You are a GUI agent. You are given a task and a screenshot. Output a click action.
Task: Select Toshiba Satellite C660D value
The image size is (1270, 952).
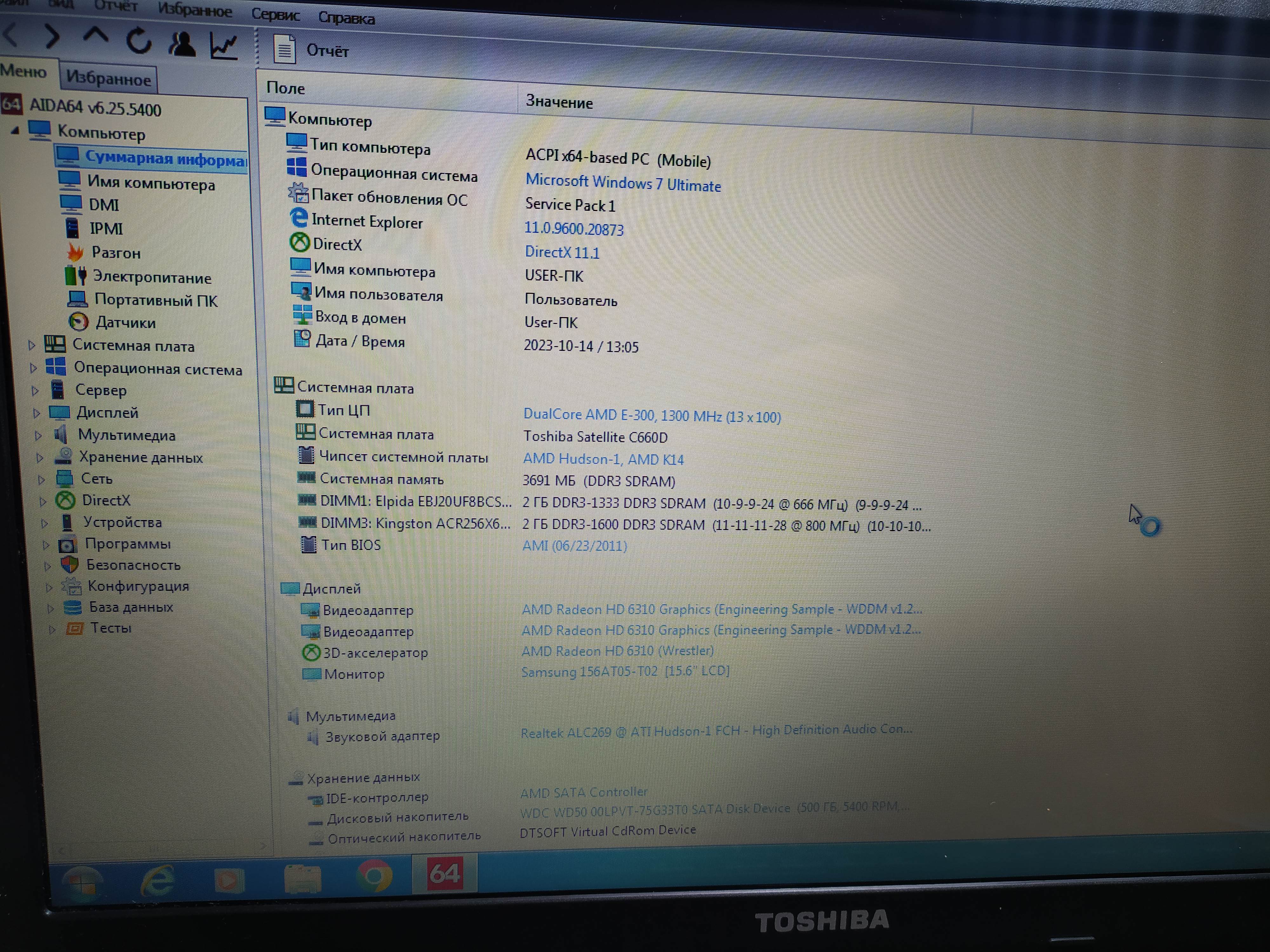point(595,437)
